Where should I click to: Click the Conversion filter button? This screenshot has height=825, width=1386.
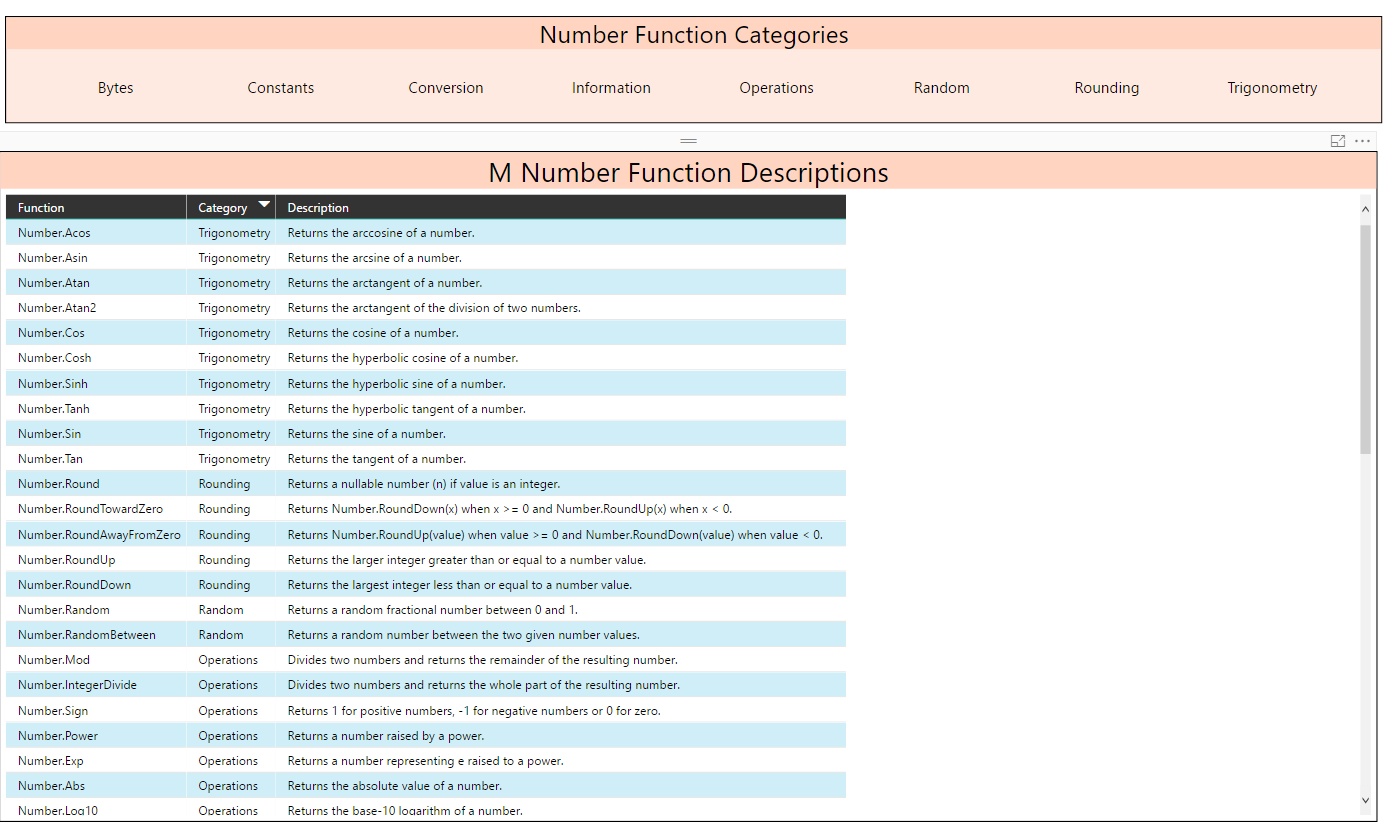(x=446, y=87)
